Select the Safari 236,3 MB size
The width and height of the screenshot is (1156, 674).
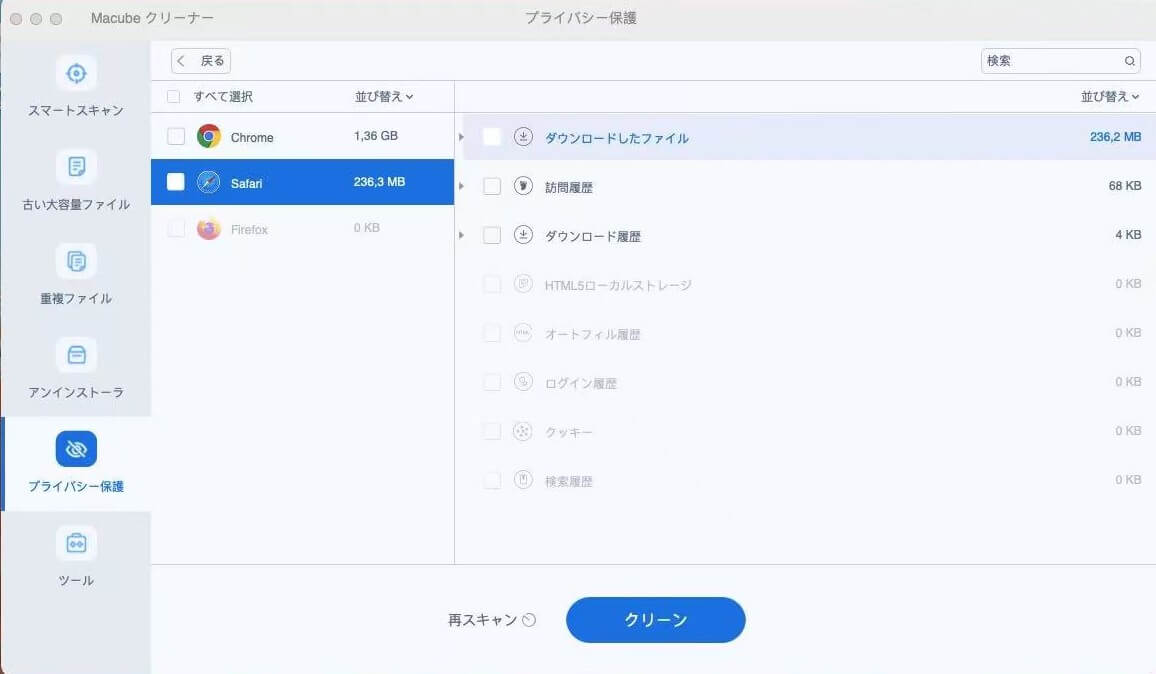click(x=379, y=181)
